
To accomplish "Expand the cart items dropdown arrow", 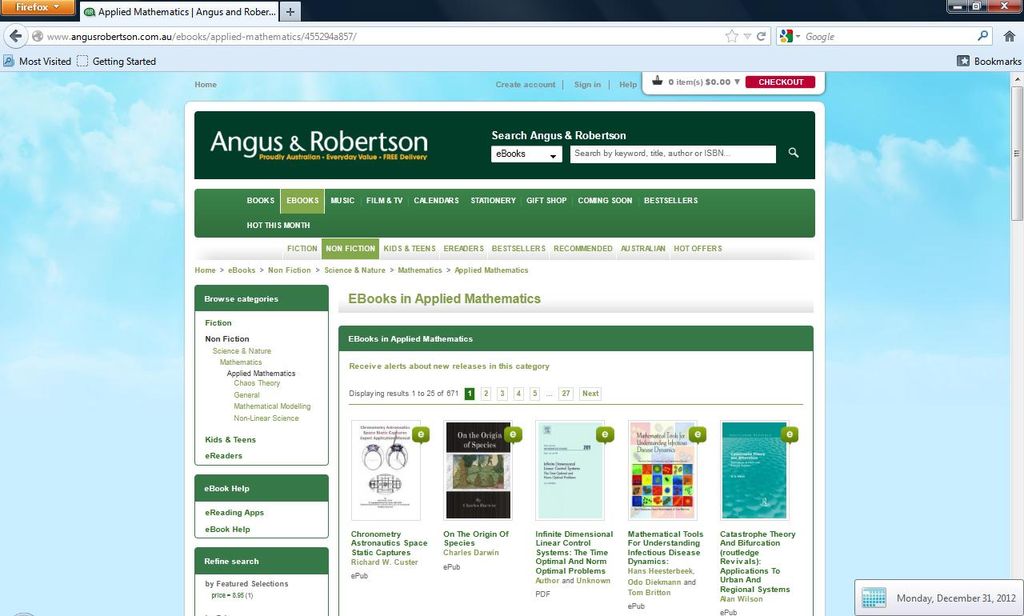I will click(x=737, y=82).
